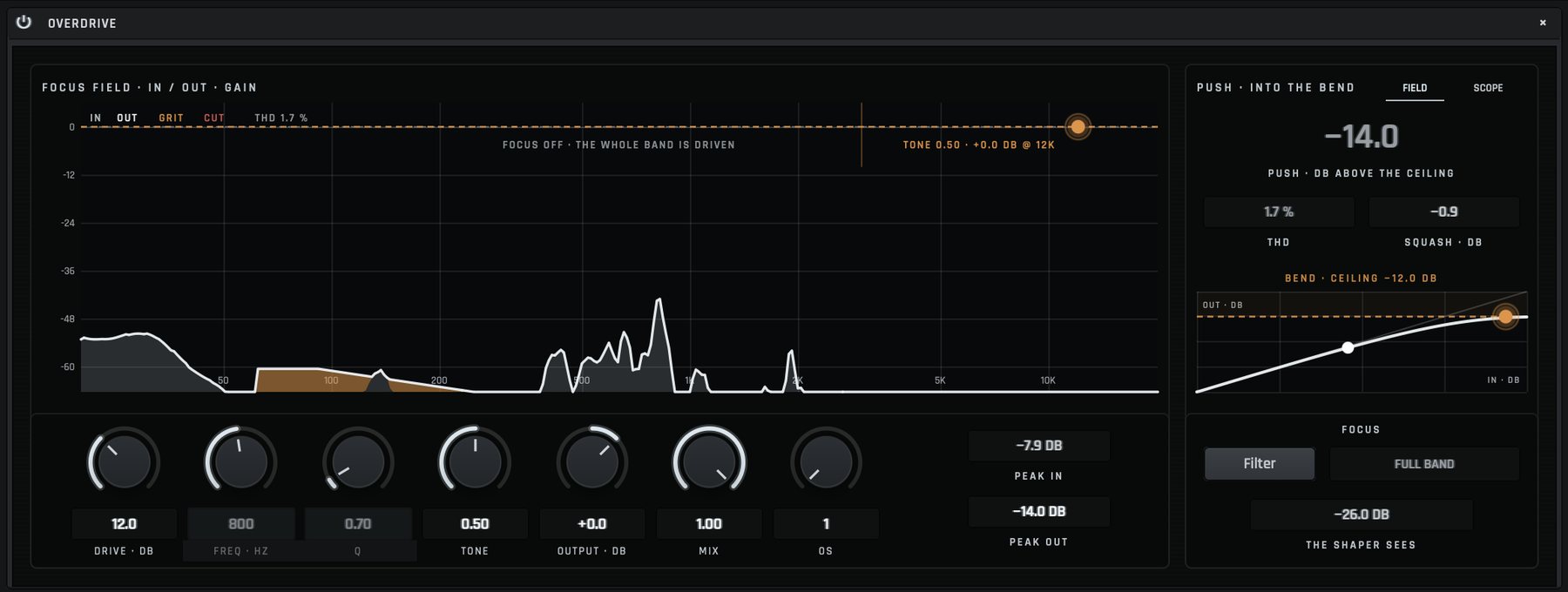This screenshot has height=592, width=1568.
Task: Click the 'TONE 0.50 · +0.0 DB @ 12K' label
Action: click(978, 145)
